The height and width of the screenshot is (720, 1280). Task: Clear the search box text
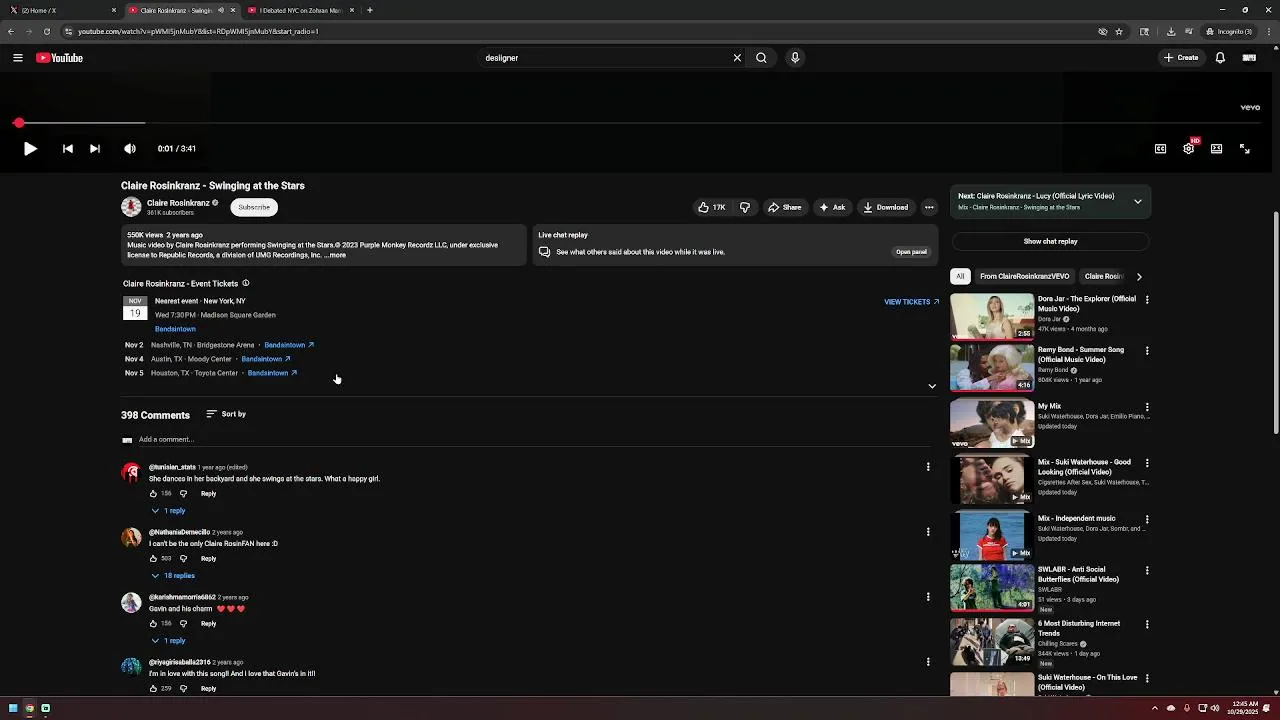pos(737,58)
